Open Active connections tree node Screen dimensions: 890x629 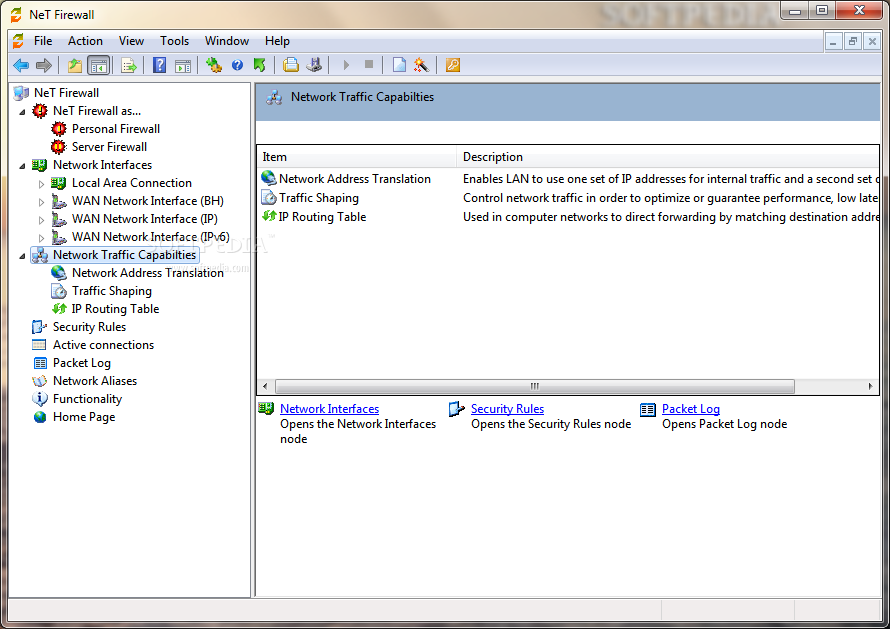pyautogui.click(x=103, y=345)
